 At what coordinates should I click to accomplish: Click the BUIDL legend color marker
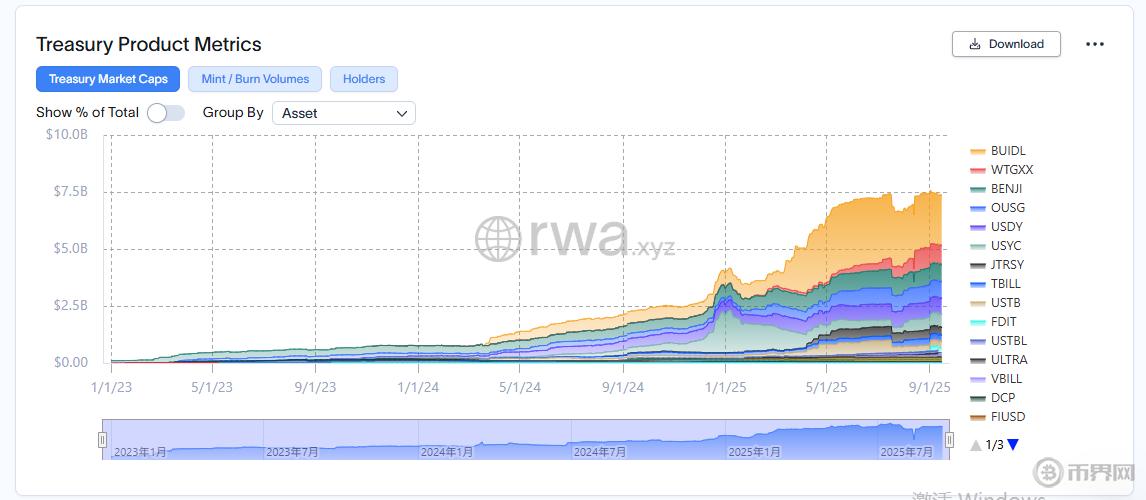click(978, 152)
